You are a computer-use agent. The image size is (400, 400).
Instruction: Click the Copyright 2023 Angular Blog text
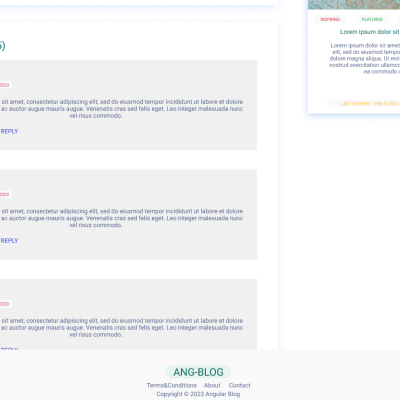(x=198, y=394)
